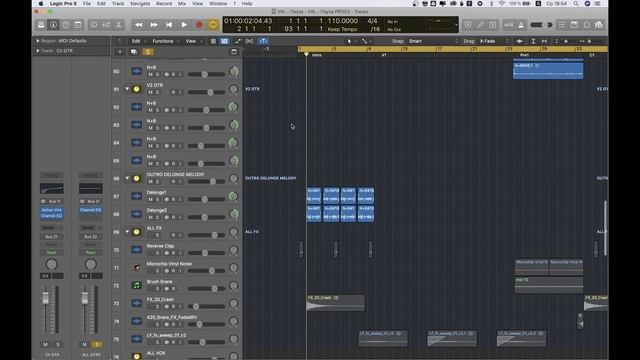Open Window menu in menu bar
This screenshot has width=640, height=360.
[218, 4]
